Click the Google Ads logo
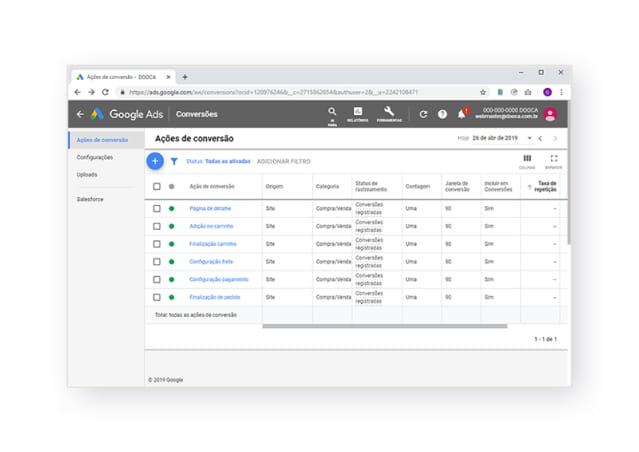639x452 pixels. tap(97, 114)
